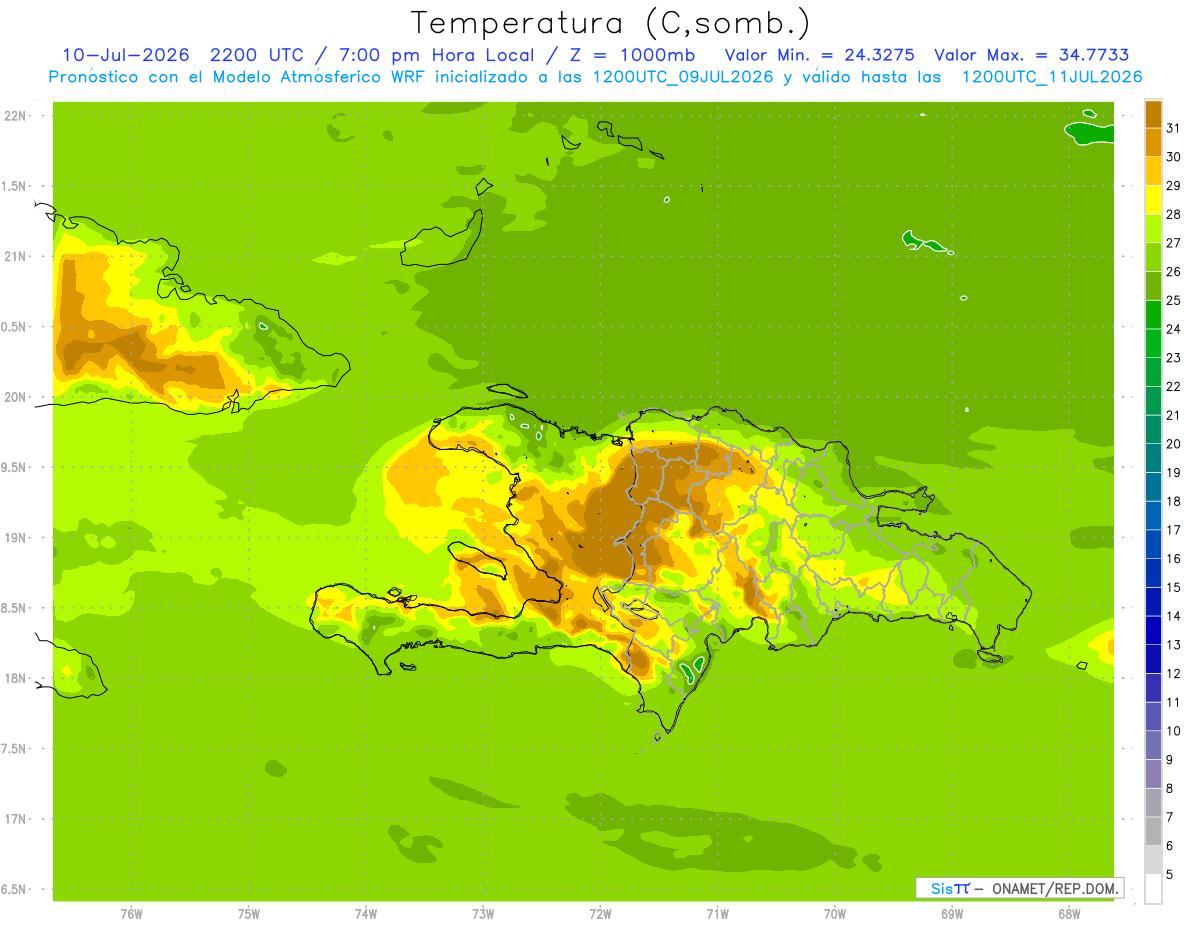Viewport: 1200px width, 927px height.
Task: Click the "75W" longitude axis label
Action: [x=249, y=913]
